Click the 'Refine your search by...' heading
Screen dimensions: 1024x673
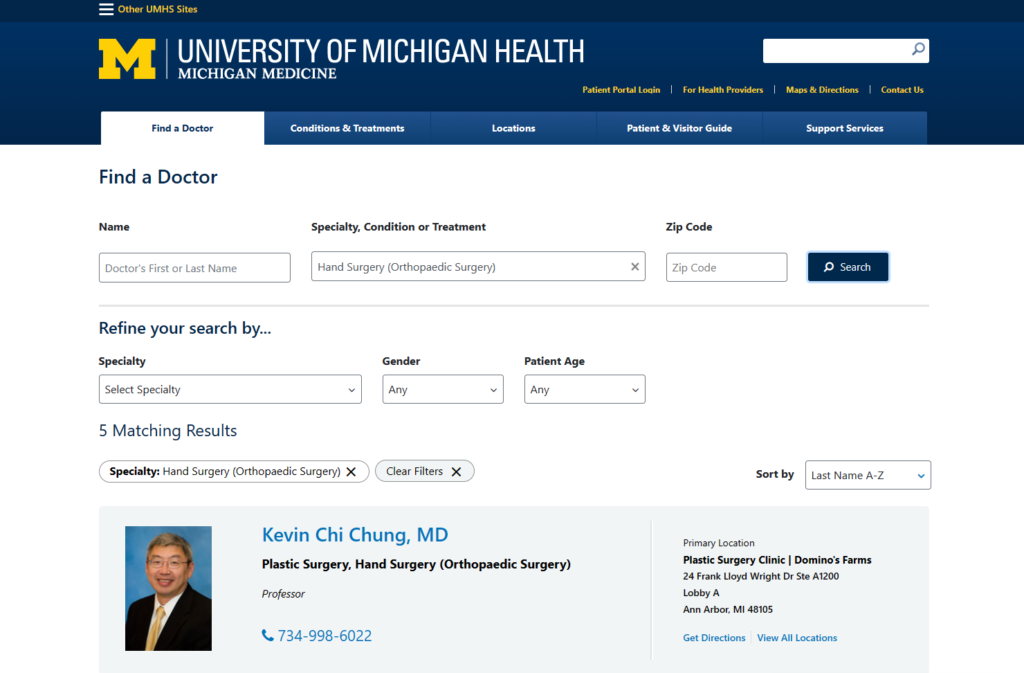click(x=185, y=328)
